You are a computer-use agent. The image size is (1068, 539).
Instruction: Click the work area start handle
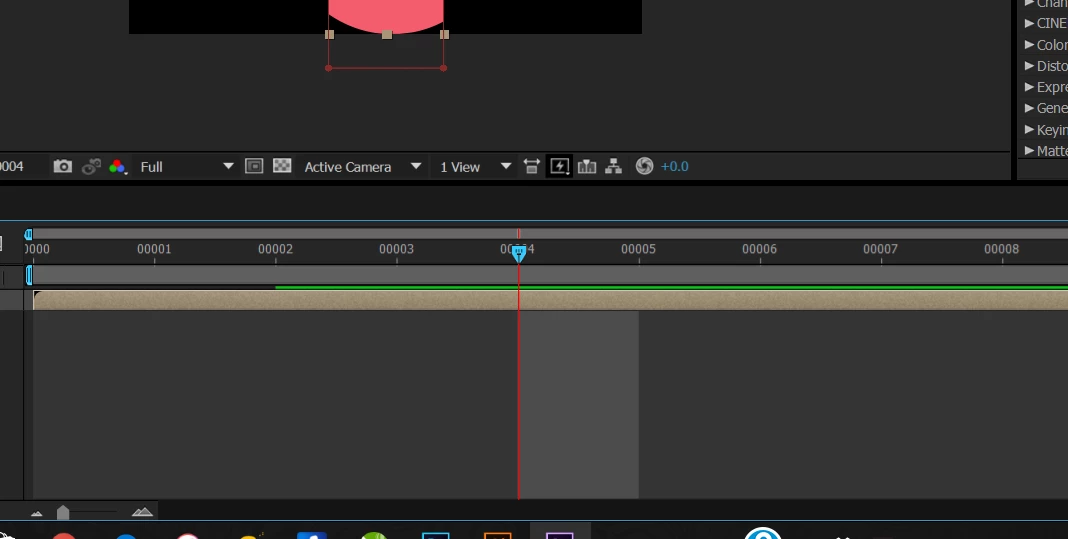click(29, 275)
